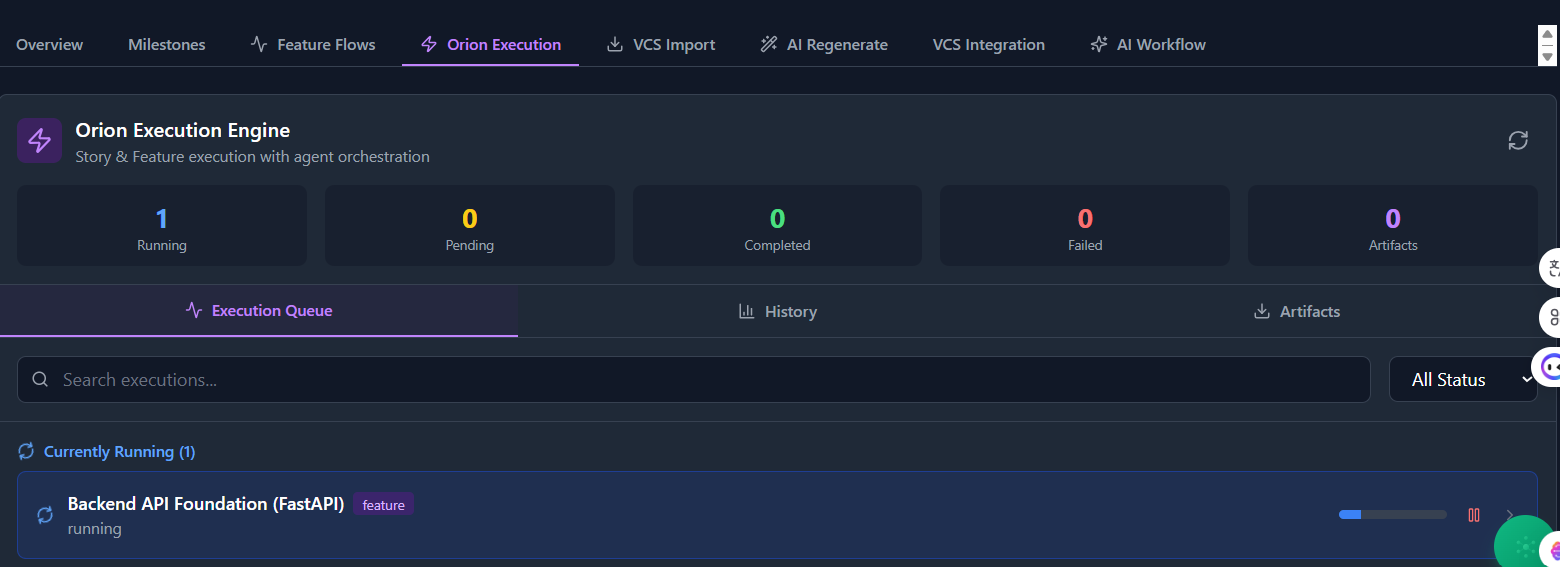
Task: Open the purple chatbot face widget
Action: pyautogui.click(x=1548, y=367)
